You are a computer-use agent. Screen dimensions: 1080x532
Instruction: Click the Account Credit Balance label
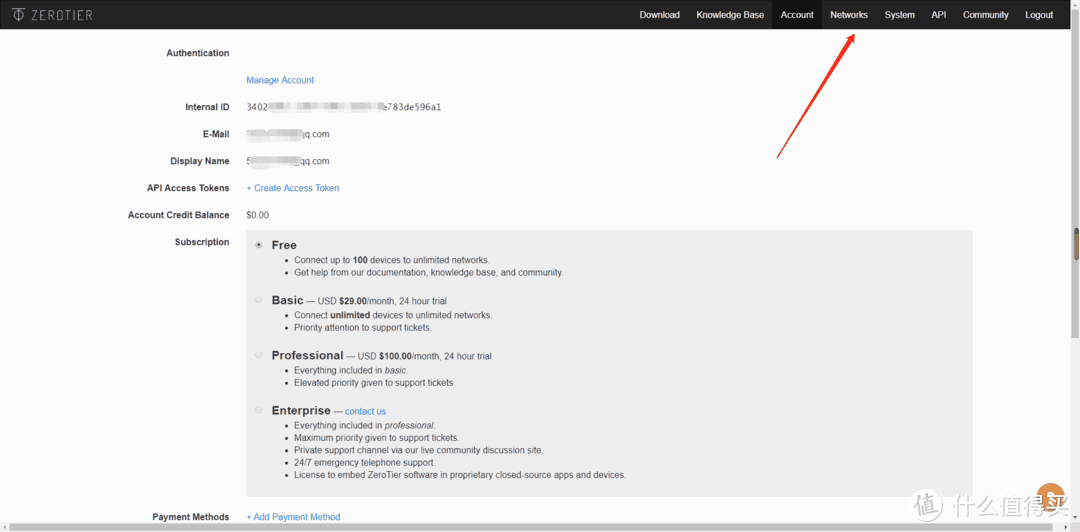click(x=178, y=215)
